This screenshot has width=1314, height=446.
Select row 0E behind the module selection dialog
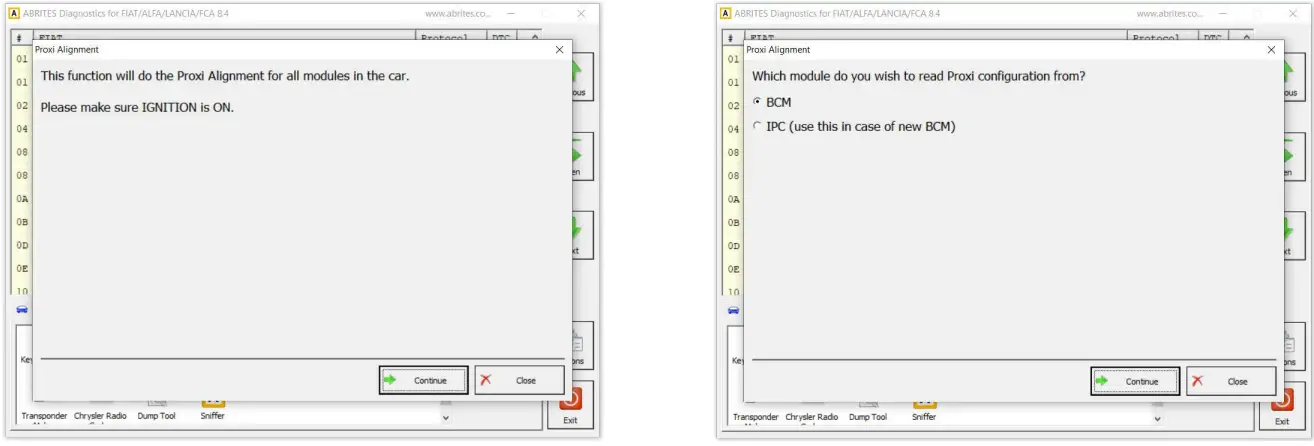[x=734, y=269]
